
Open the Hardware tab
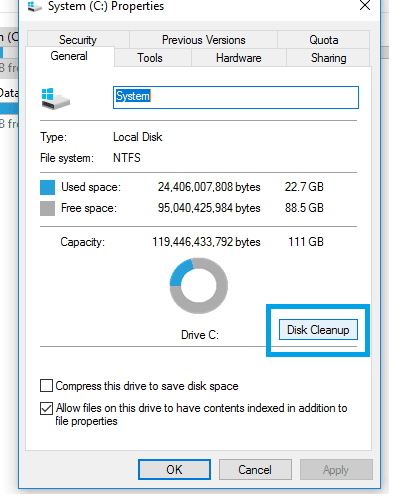click(238, 58)
